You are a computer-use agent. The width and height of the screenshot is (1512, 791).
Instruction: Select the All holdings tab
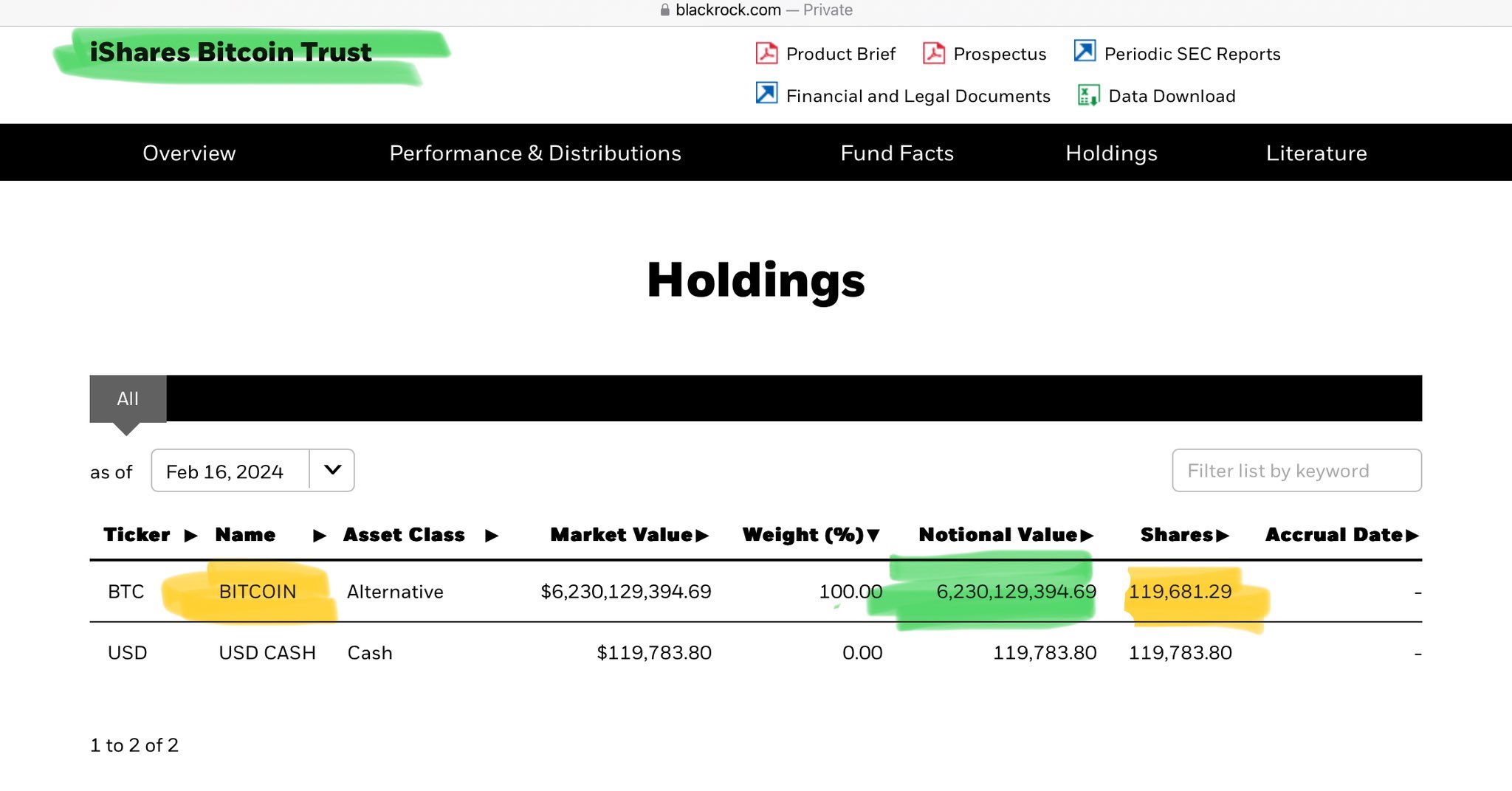click(x=128, y=398)
